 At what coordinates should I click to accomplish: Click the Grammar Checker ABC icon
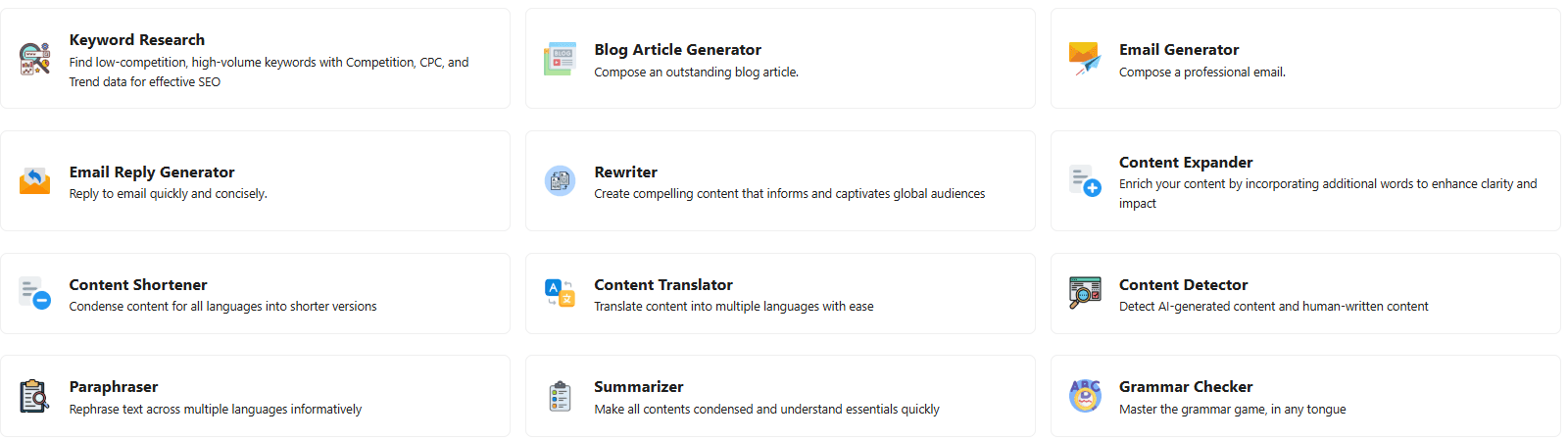click(x=1085, y=396)
